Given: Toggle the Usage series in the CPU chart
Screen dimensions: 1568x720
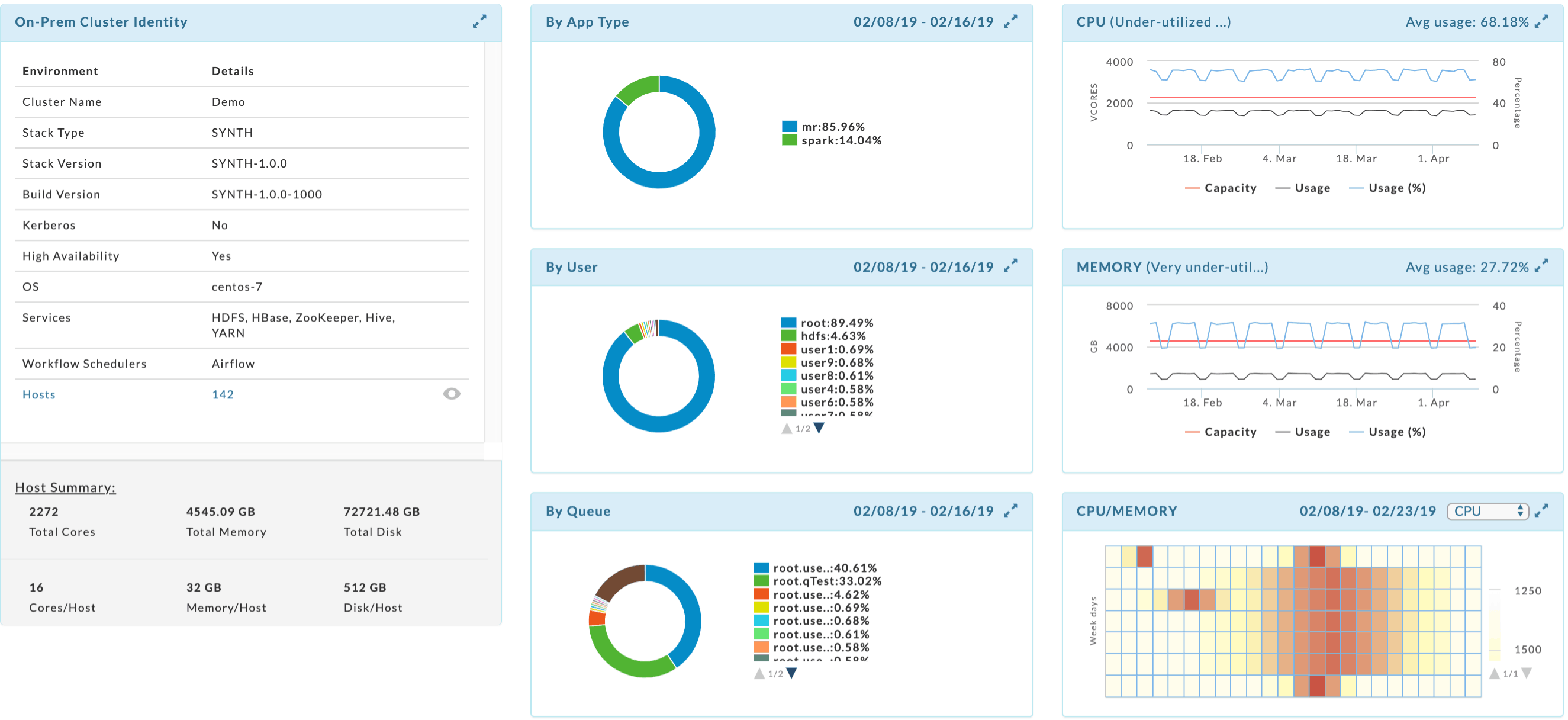Looking at the screenshot, I should point(1312,188).
